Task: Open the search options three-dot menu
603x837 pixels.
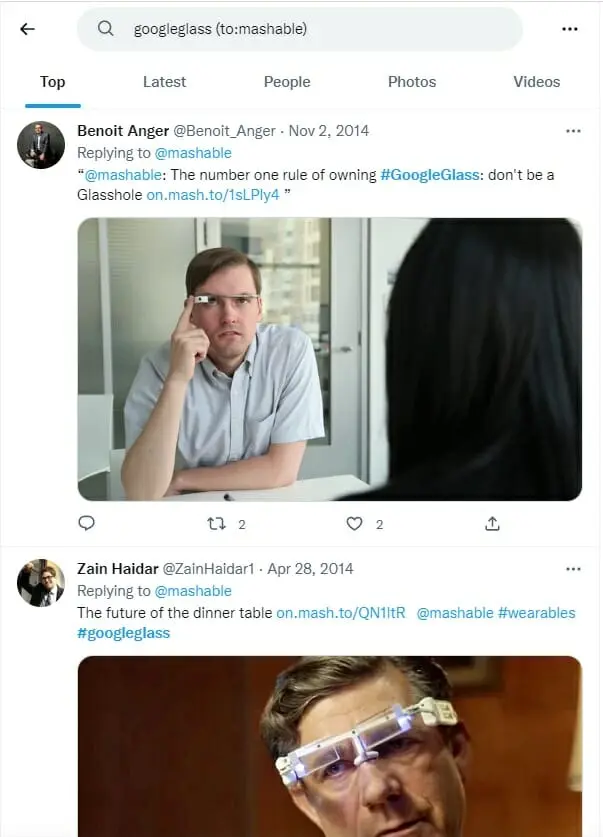Action: (x=570, y=29)
